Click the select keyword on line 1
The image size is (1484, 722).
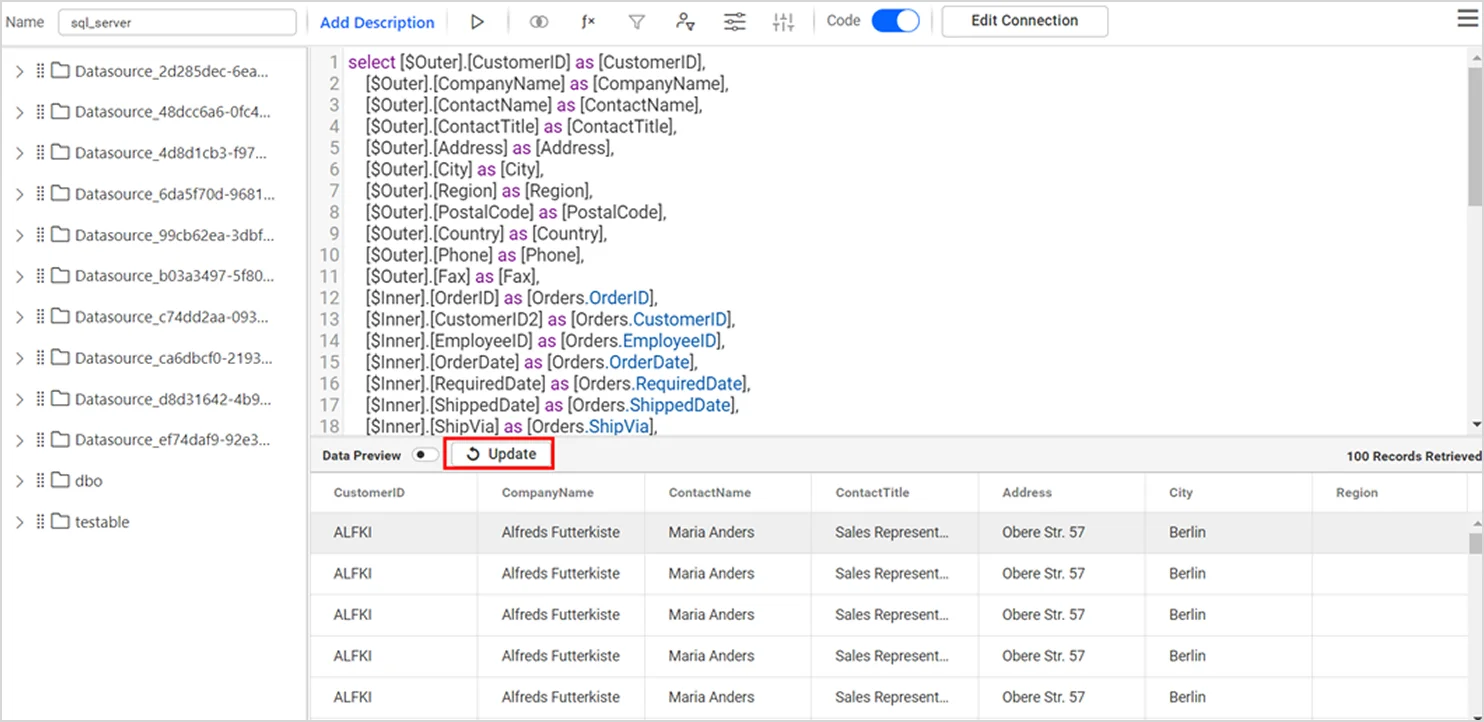pos(371,62)
